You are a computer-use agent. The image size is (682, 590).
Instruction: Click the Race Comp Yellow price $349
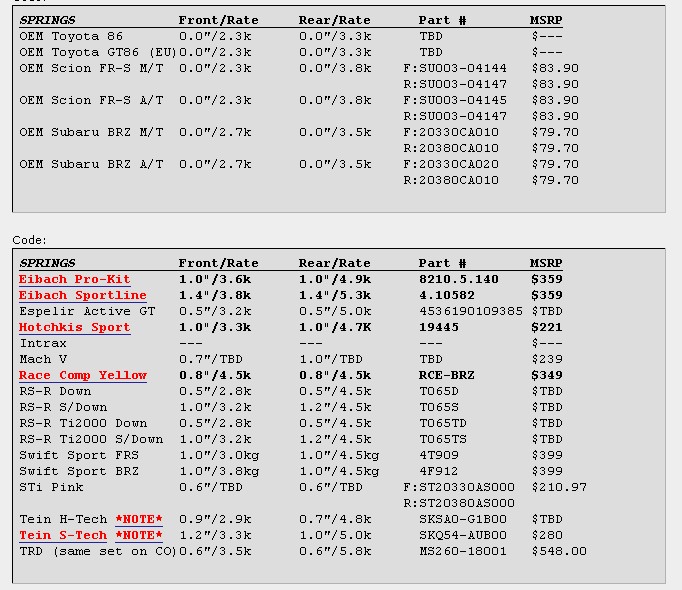pyautogui.click(x=547, y=375)
